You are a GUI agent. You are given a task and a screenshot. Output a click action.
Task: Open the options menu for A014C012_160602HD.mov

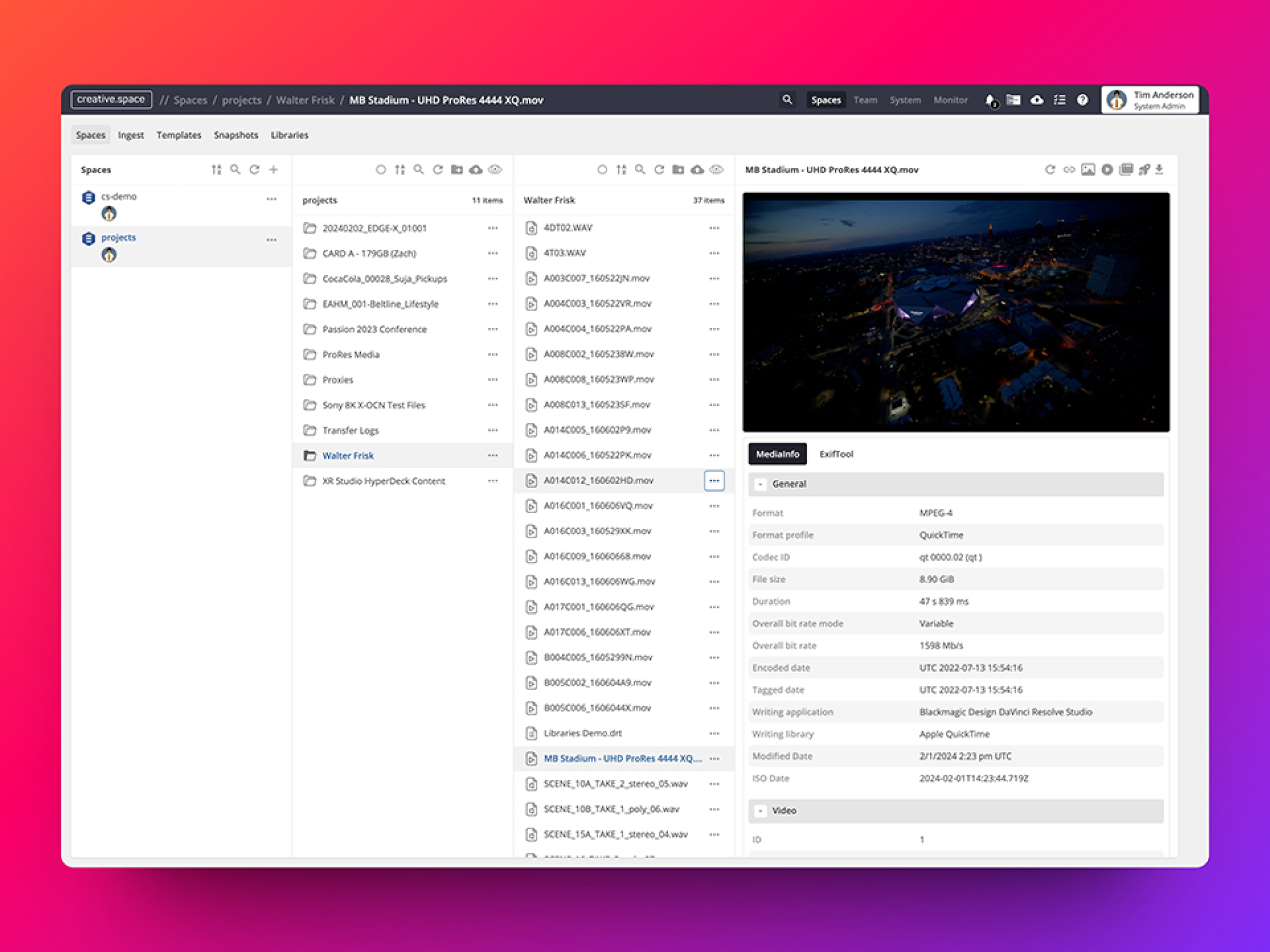coord(714,481)
